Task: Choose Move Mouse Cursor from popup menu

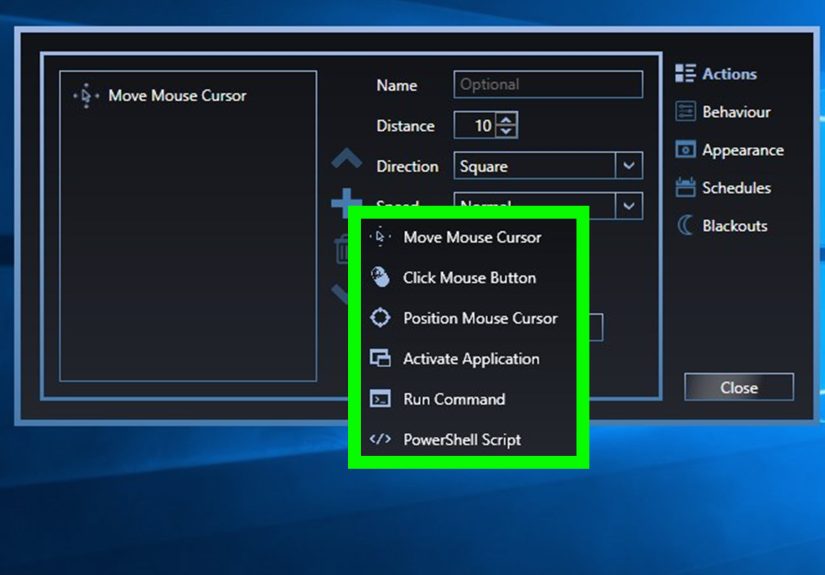Action: click(471, 237)
